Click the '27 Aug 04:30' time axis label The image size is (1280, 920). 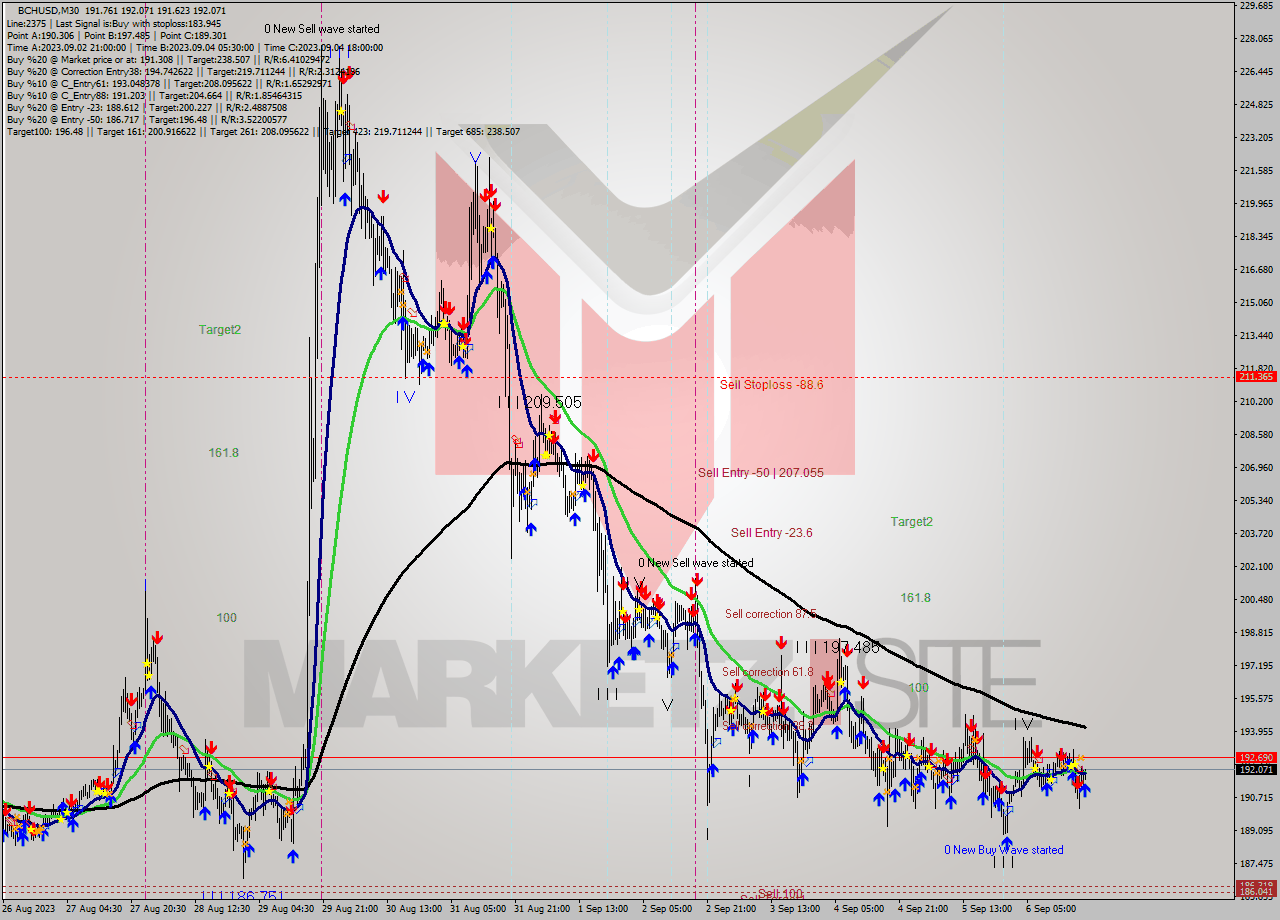(95, 909)
